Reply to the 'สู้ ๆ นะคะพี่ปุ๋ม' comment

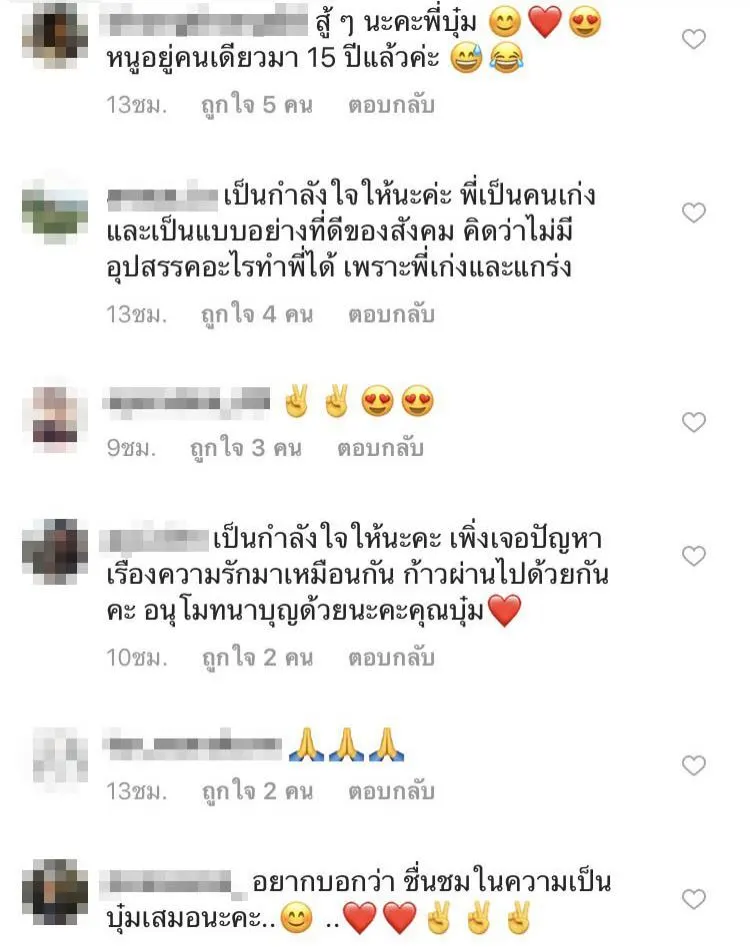tap(391, 105)
